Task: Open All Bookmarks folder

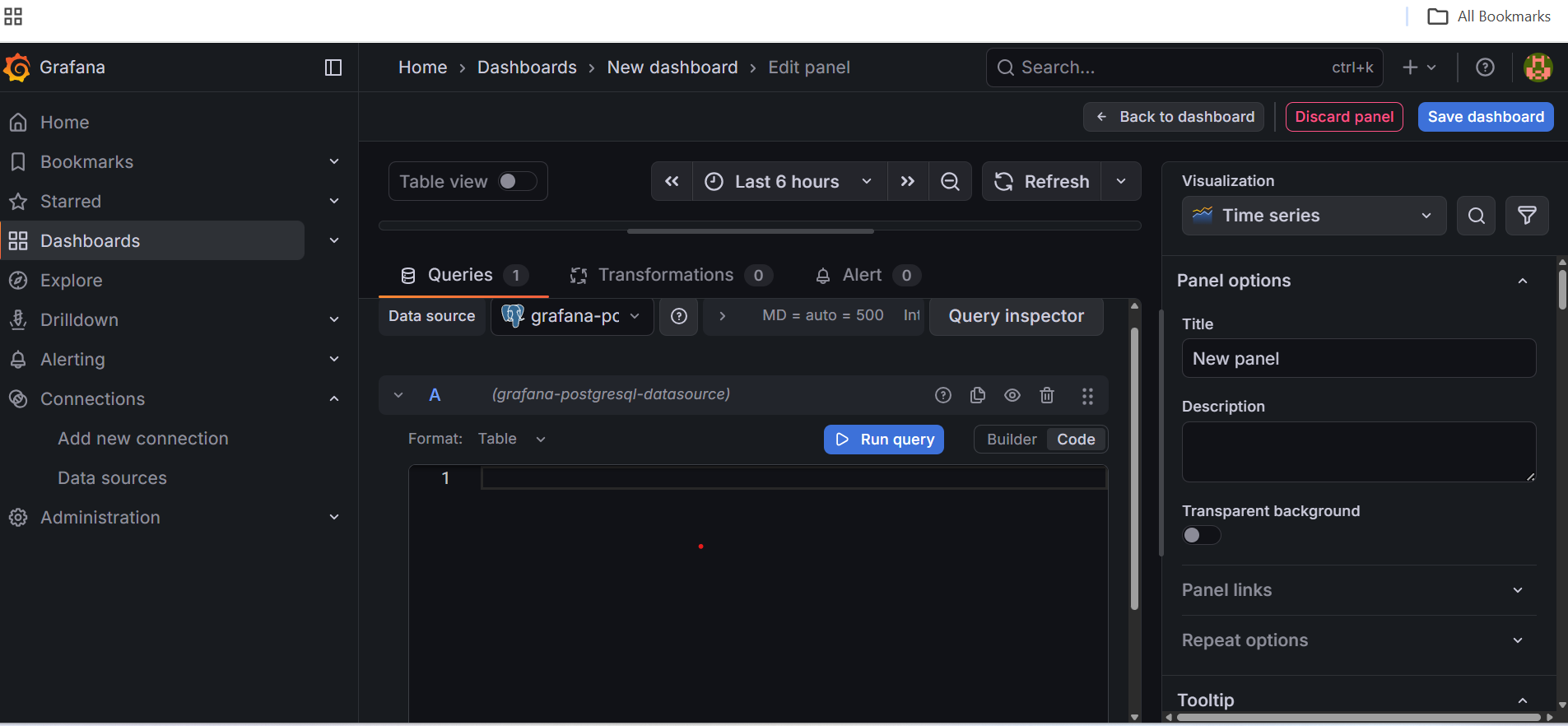Action: click(x=1489, y=16)
